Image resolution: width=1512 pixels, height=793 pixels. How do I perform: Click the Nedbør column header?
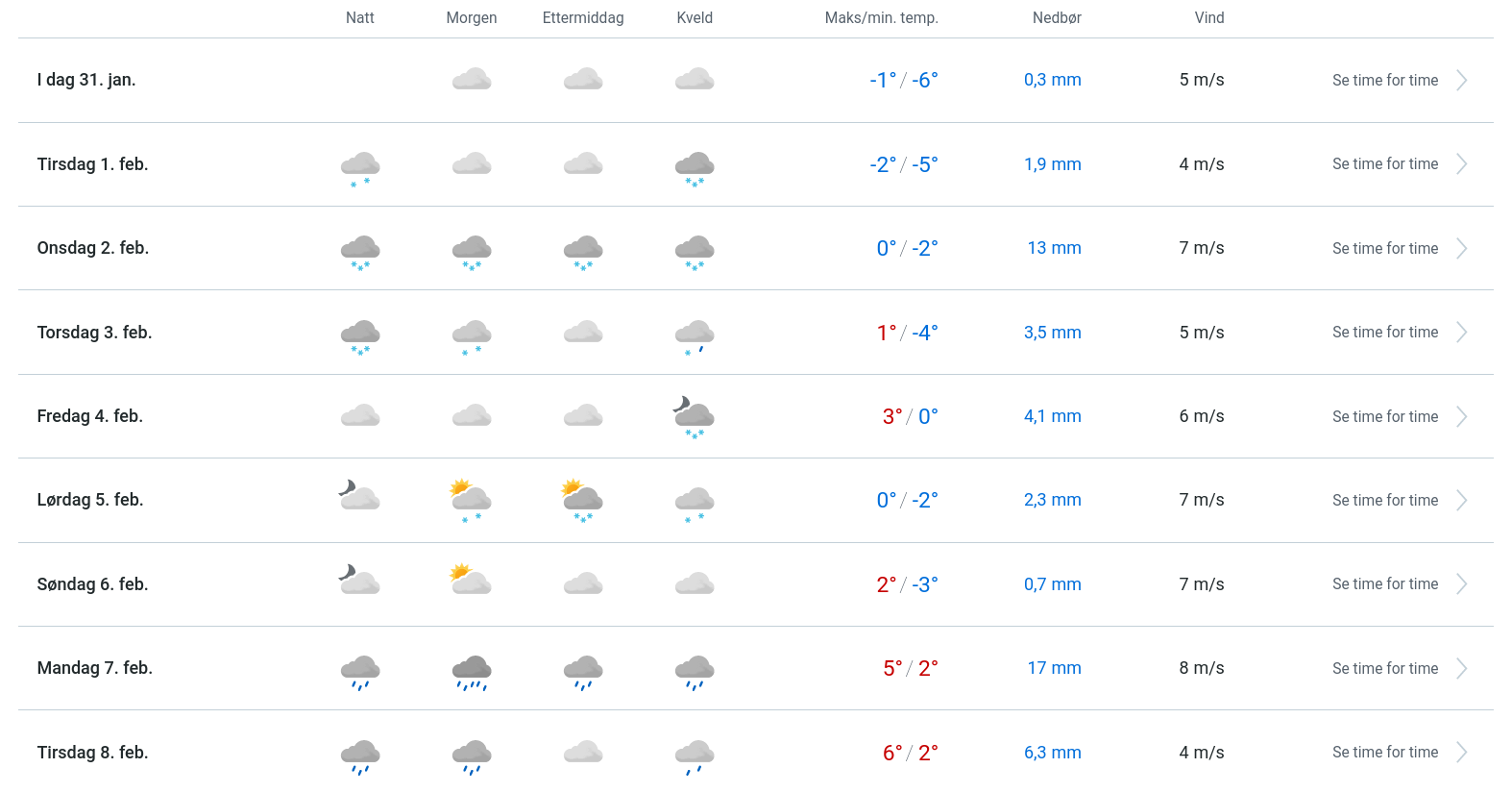1057,18
